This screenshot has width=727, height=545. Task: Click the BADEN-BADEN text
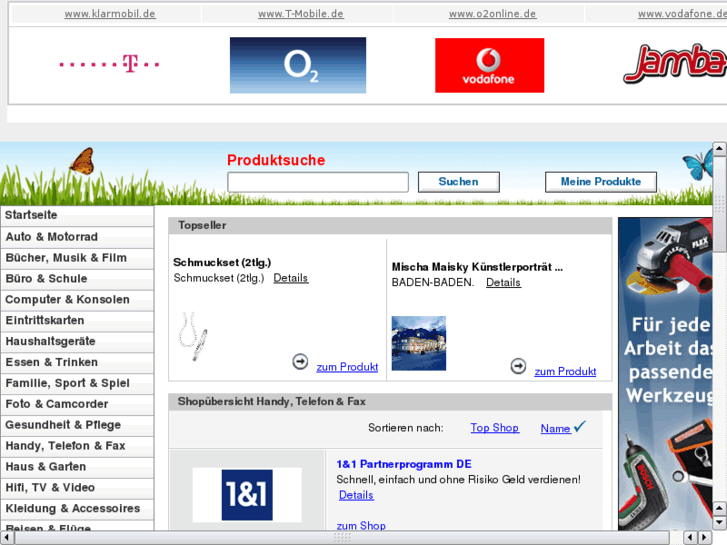(433, 282)
